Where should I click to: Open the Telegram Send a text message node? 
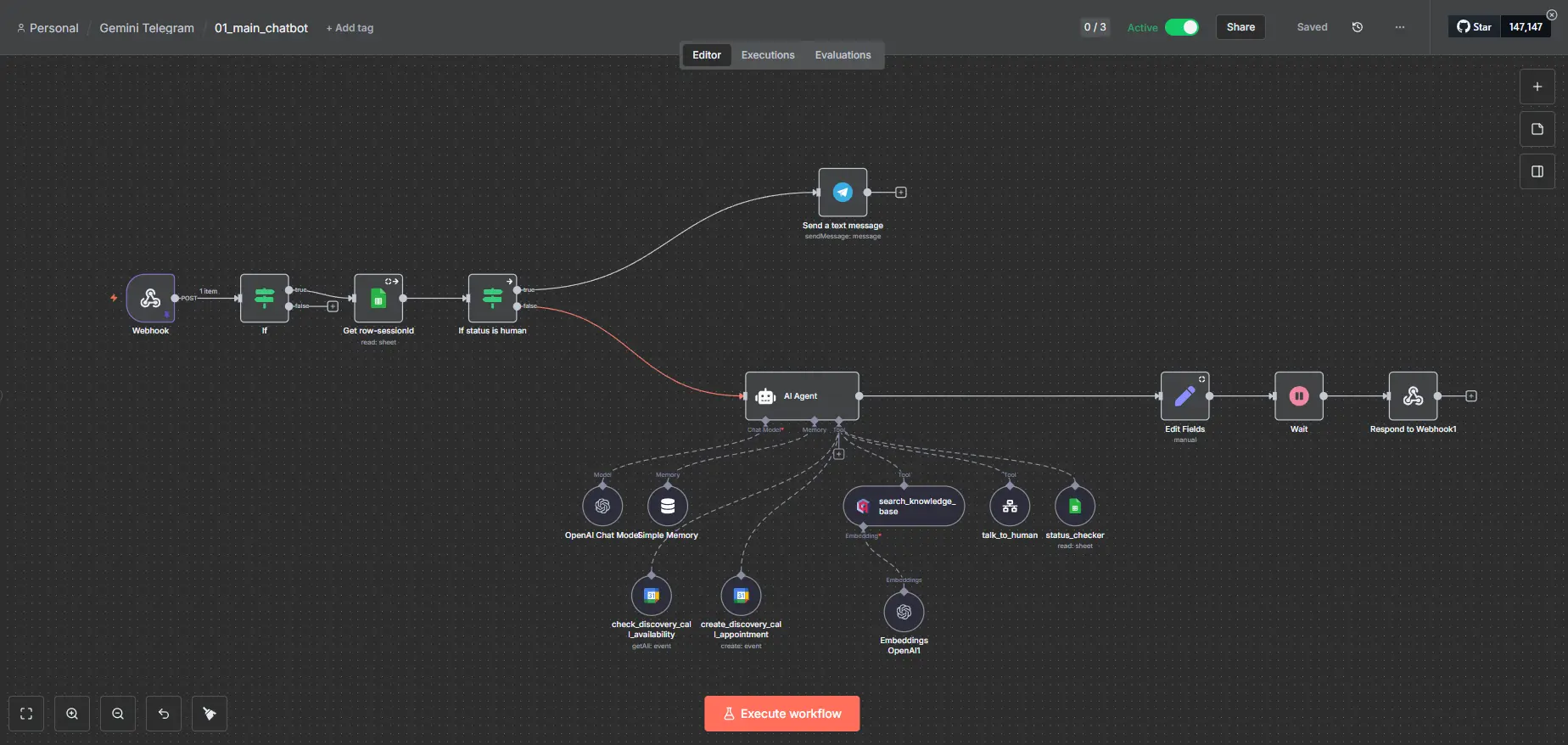(x=843, y=193)
